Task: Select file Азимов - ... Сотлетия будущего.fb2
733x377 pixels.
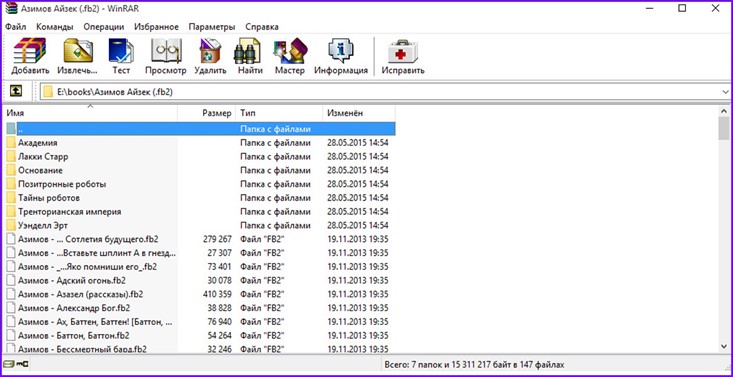Action: 88,239
